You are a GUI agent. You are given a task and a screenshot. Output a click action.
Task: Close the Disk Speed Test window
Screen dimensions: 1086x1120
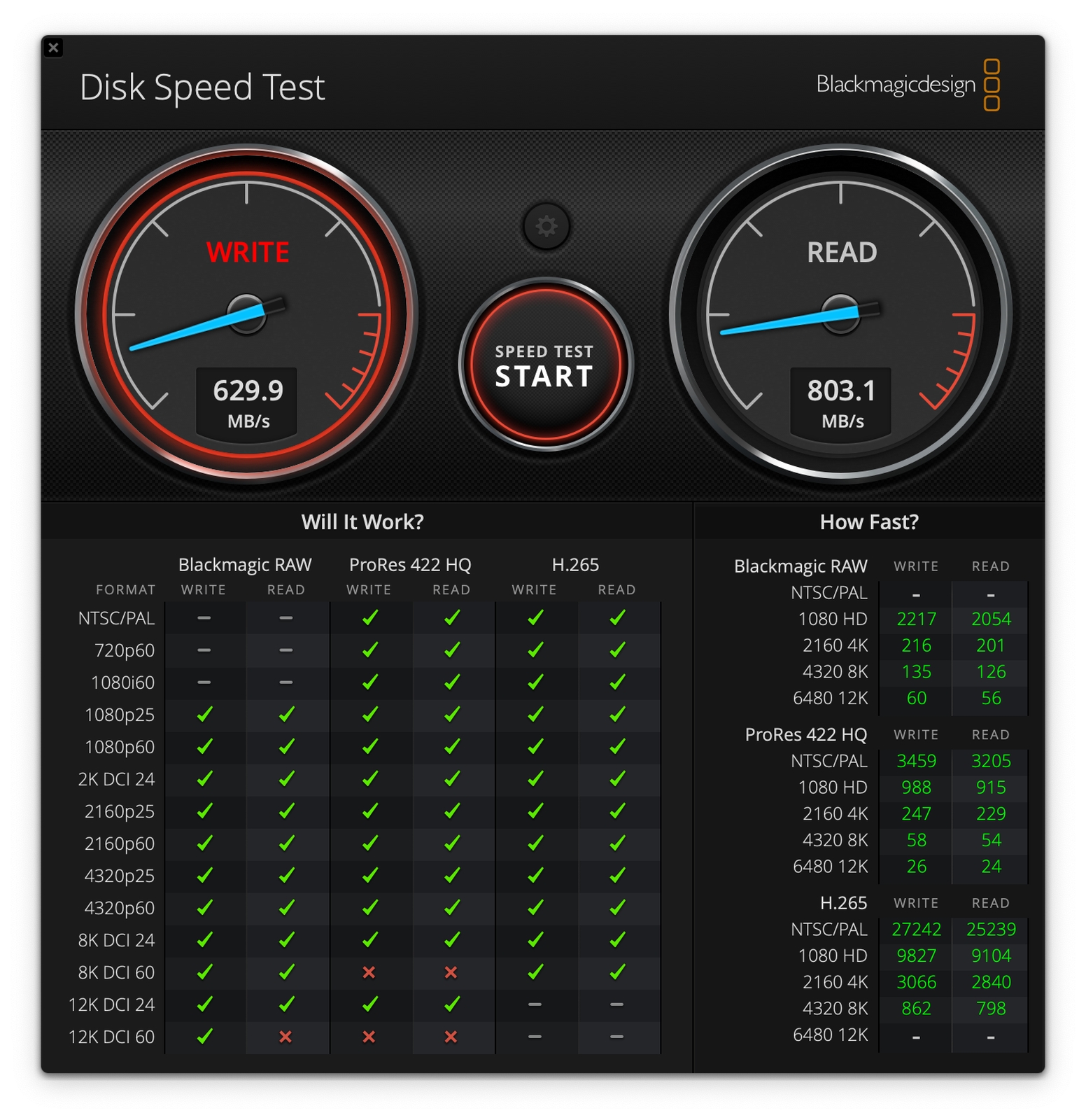click(53, 48)
